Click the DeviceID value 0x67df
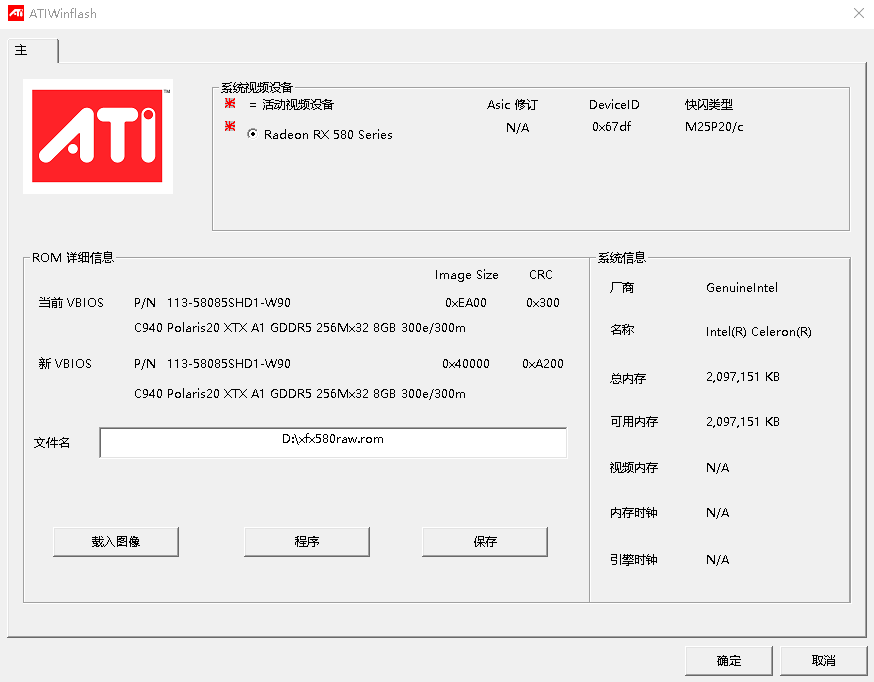874x682 pixels. click(611, 127)
